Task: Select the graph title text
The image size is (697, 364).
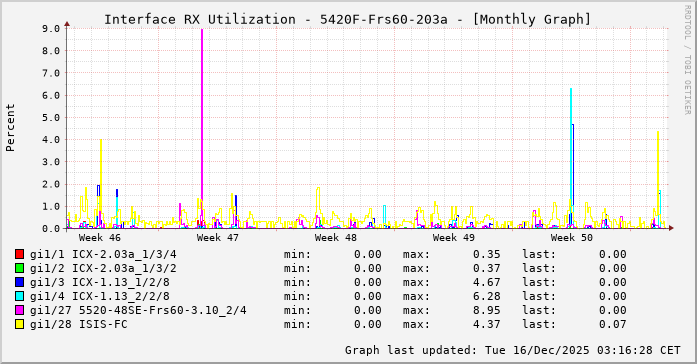Action: (347, 20)
